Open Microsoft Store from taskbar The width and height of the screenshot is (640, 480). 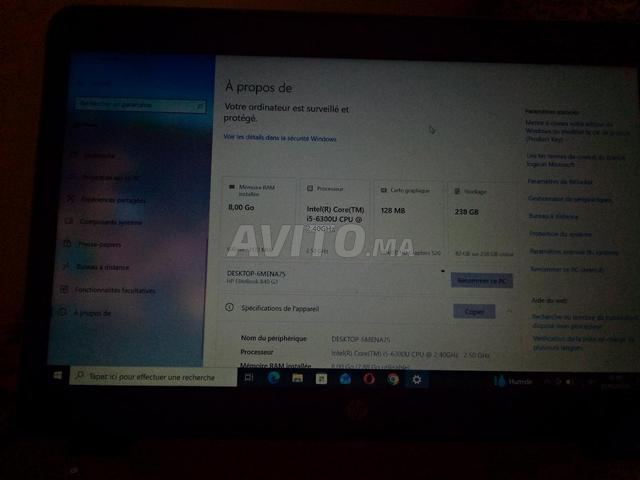click(x=321, y=379)
